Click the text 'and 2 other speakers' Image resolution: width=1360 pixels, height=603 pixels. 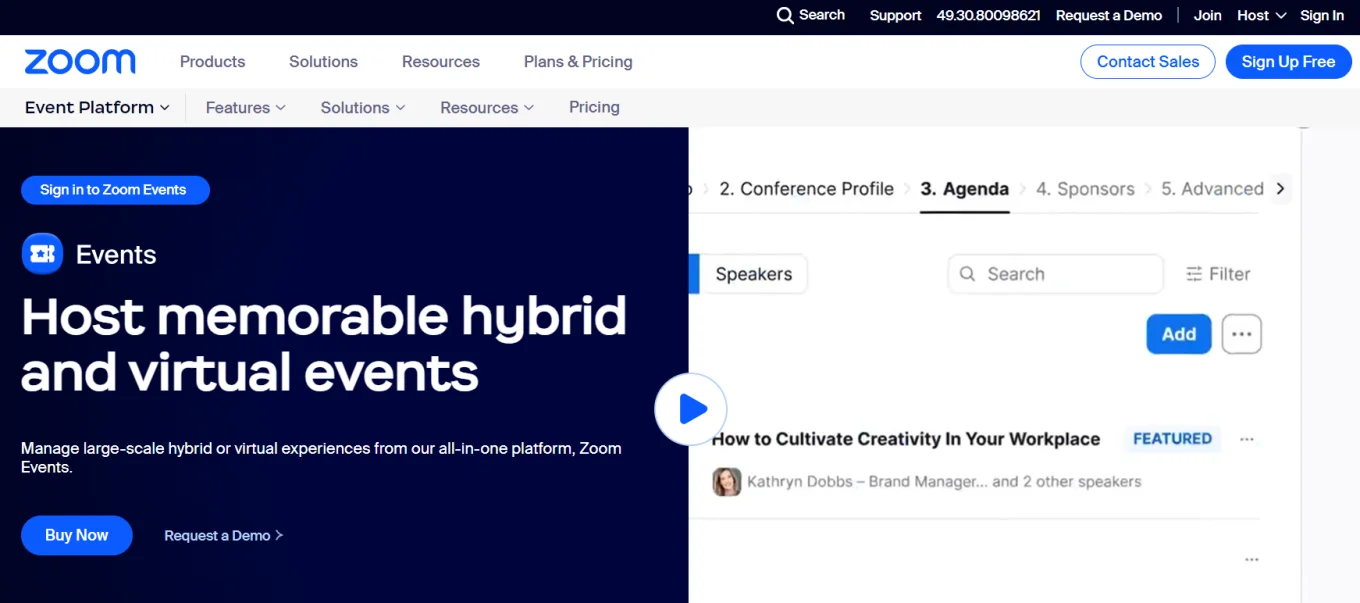[x=1067, y=482]
